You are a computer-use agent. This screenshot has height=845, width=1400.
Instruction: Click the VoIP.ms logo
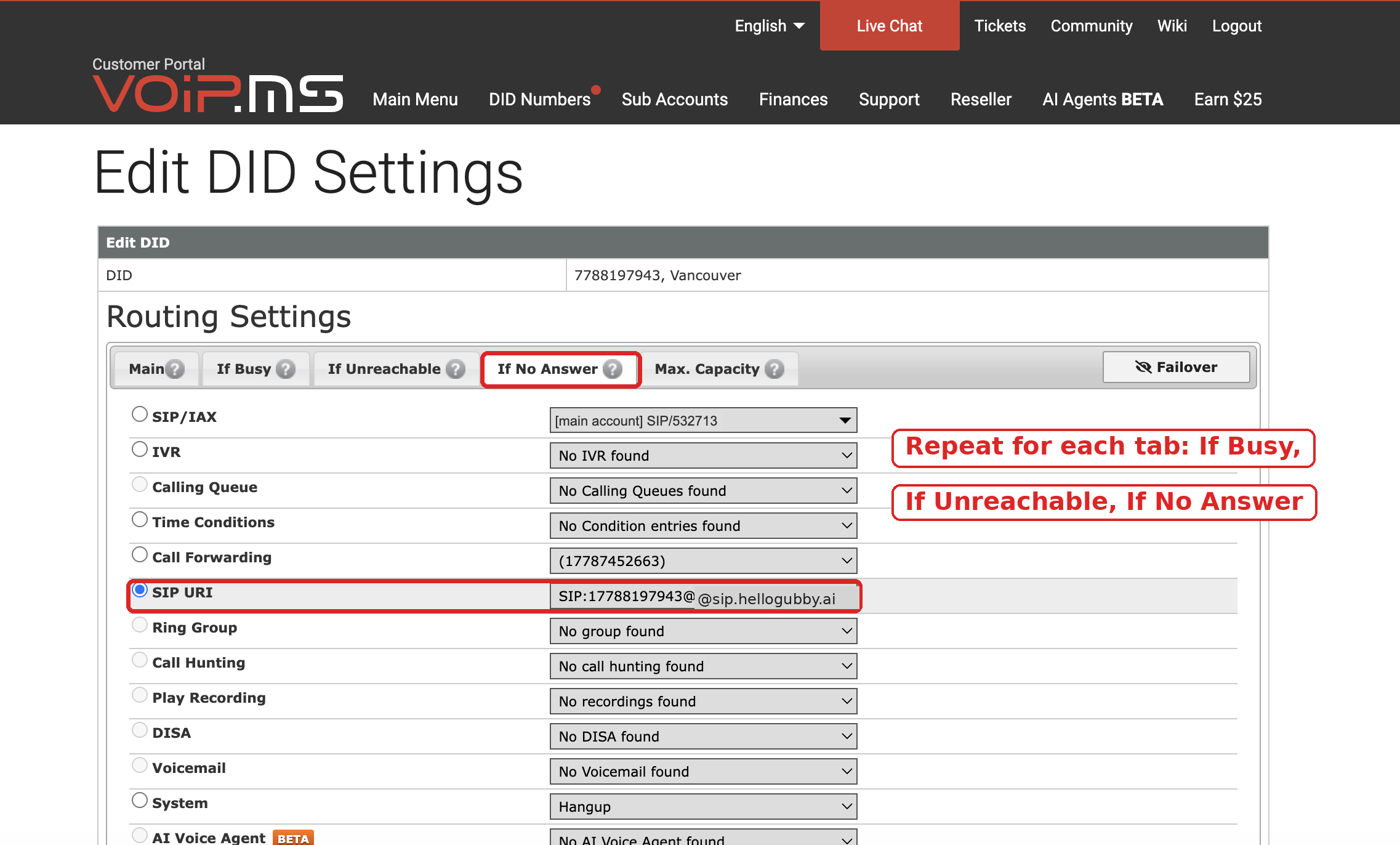(218, 94)
